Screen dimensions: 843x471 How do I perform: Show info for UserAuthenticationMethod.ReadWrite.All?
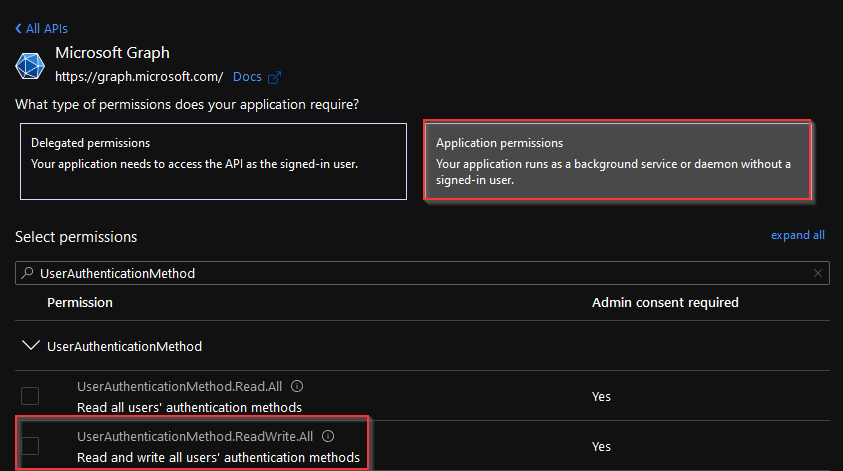click(x=328, y=436)
